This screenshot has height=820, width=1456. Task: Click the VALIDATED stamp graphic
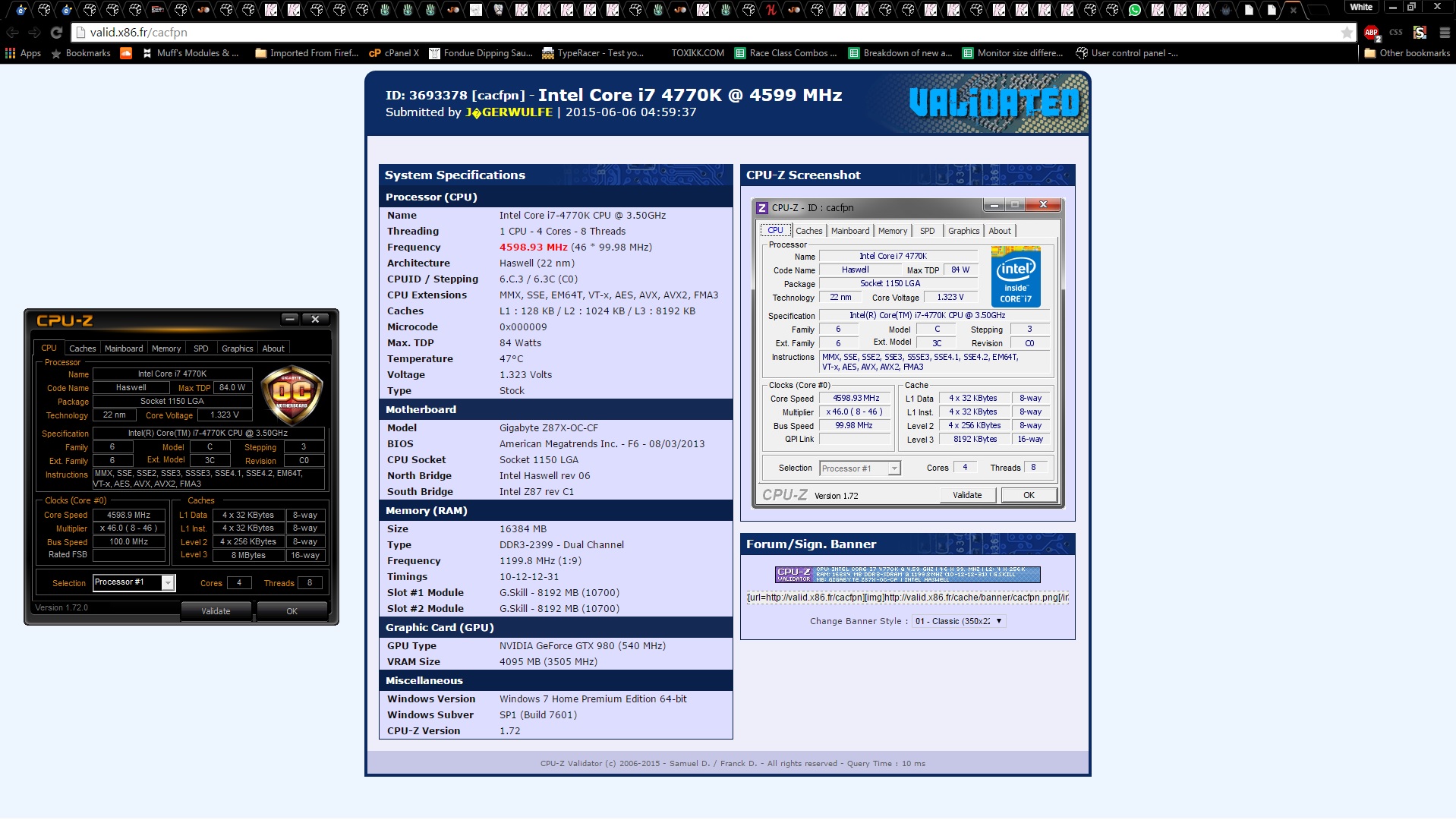[x=994, y=102]
